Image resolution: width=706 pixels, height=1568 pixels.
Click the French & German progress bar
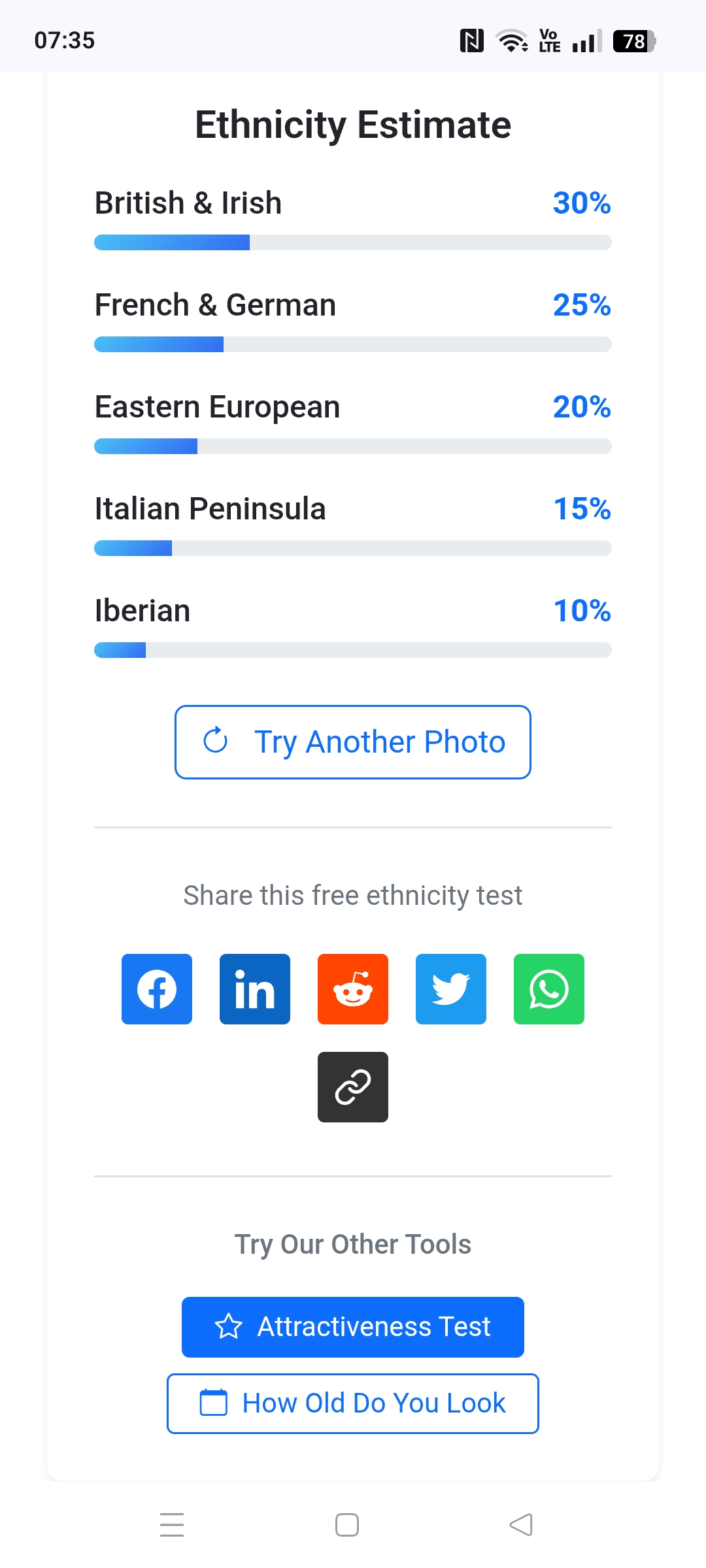click(353, 344)
